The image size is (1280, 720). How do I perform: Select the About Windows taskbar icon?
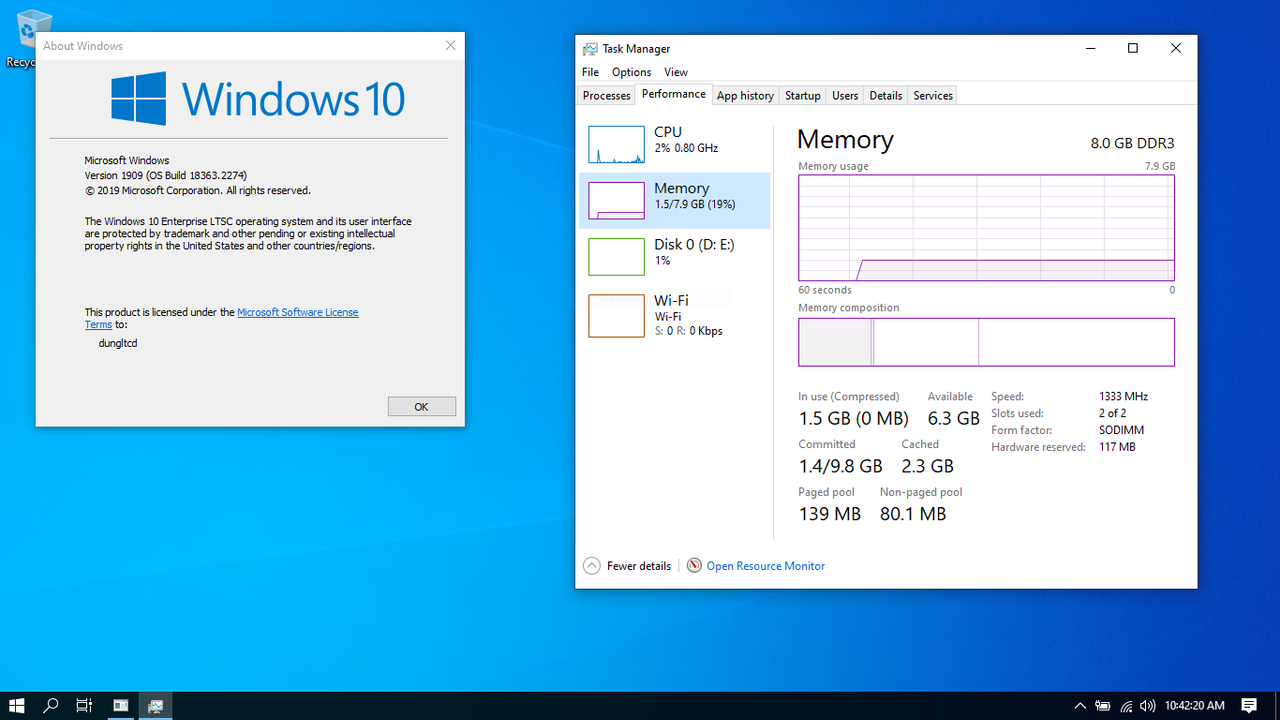tap(120, 706)
